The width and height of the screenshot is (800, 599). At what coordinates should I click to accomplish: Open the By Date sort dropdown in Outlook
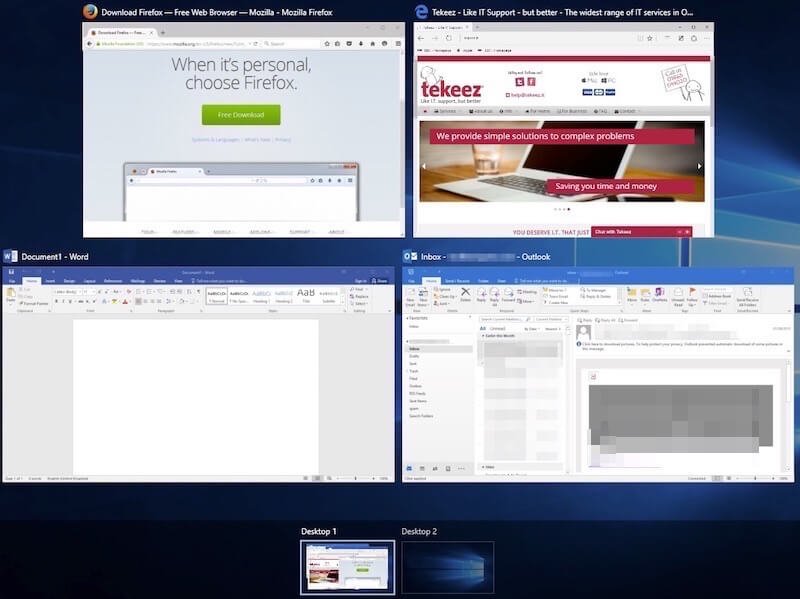(x=532, y=329)
